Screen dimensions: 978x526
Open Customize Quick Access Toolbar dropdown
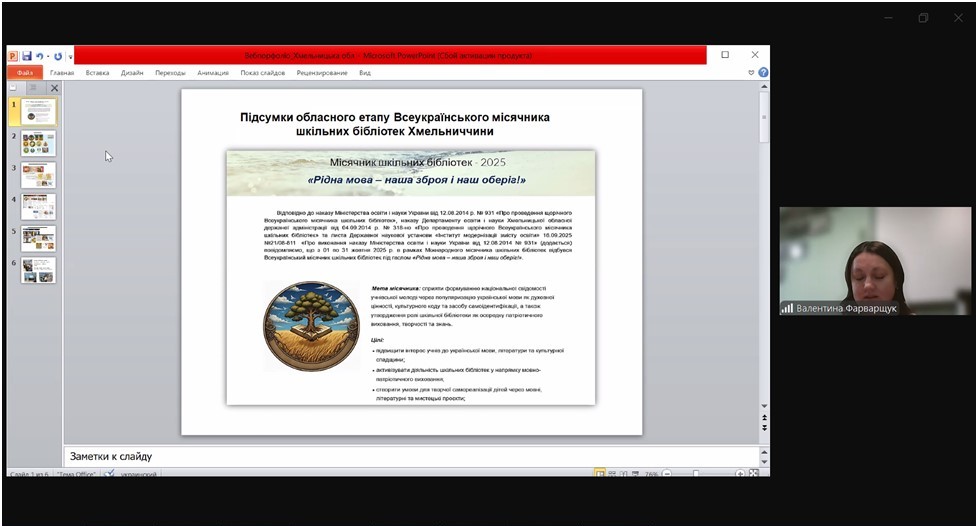[x=70, y=57]
